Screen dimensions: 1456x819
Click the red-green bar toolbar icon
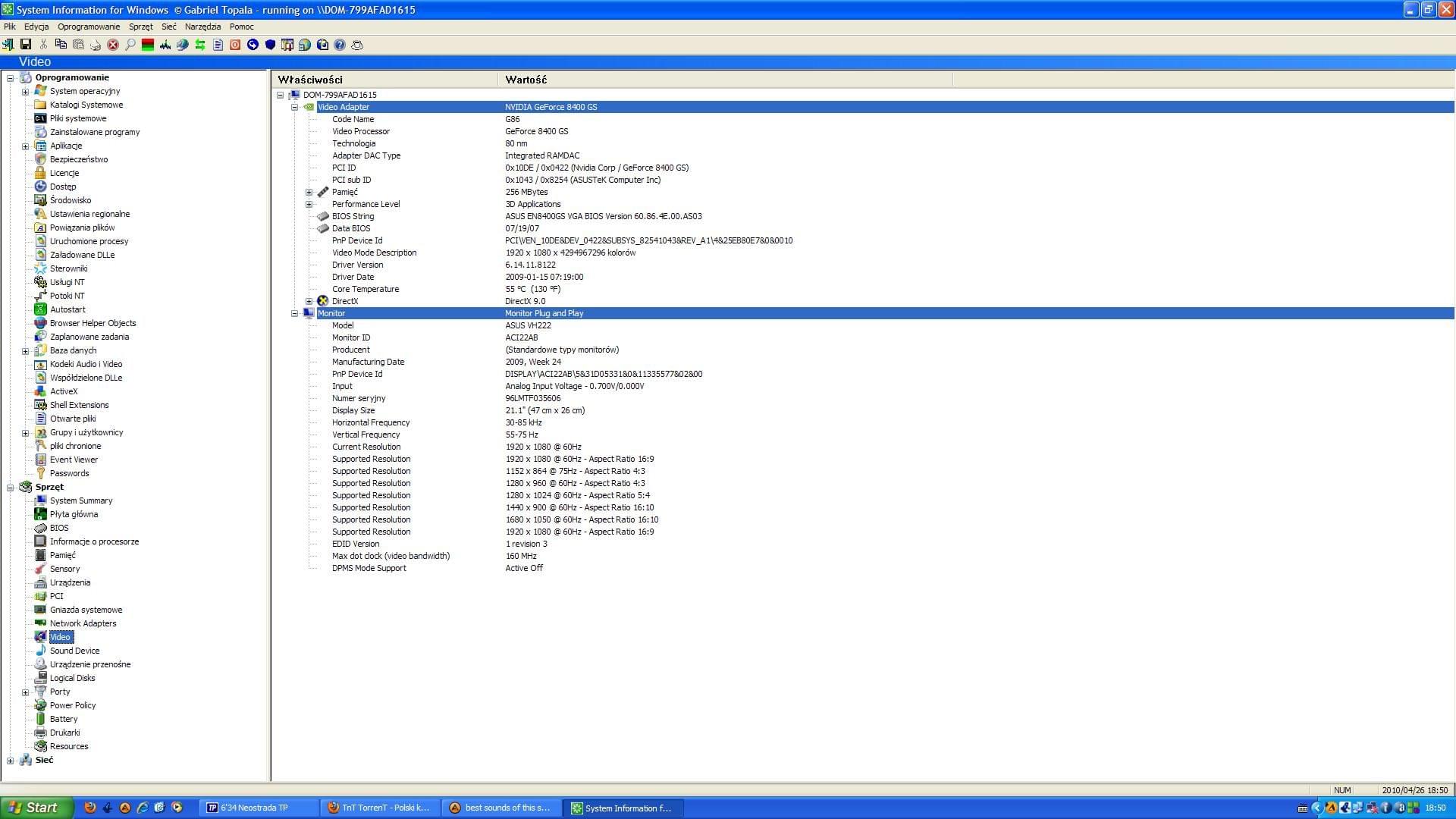[x=148, y=45]
